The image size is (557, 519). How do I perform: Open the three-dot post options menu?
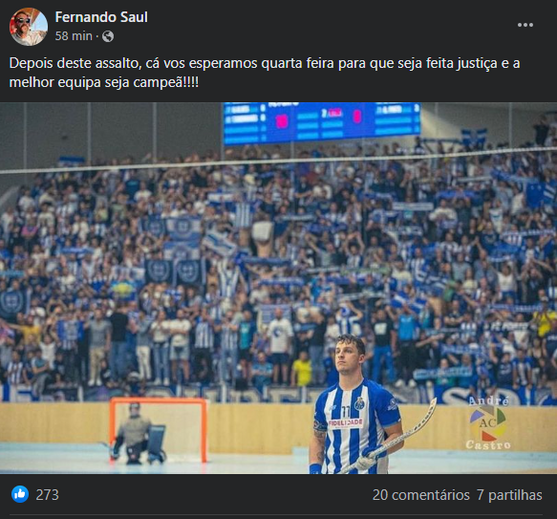click(x=525, y=25)
